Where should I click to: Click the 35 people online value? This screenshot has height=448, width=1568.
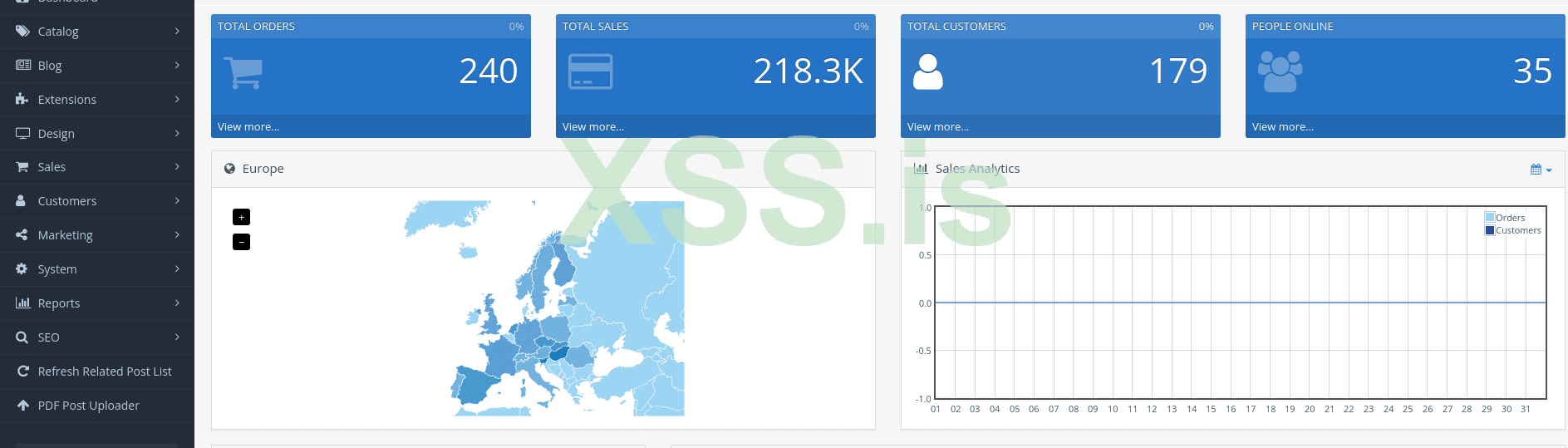(x=1533, y=71)
